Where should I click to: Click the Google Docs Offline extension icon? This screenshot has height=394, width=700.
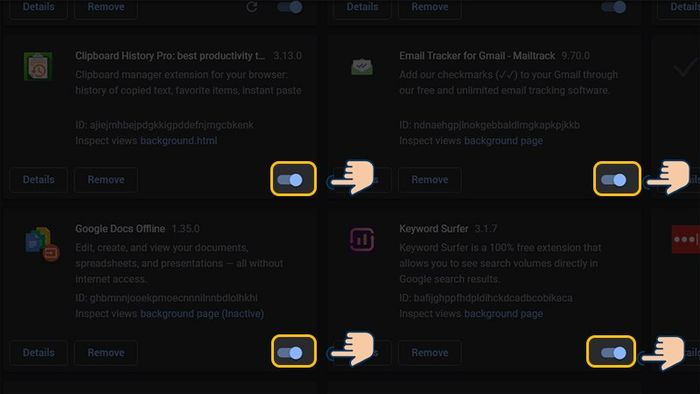coord(42,244)
